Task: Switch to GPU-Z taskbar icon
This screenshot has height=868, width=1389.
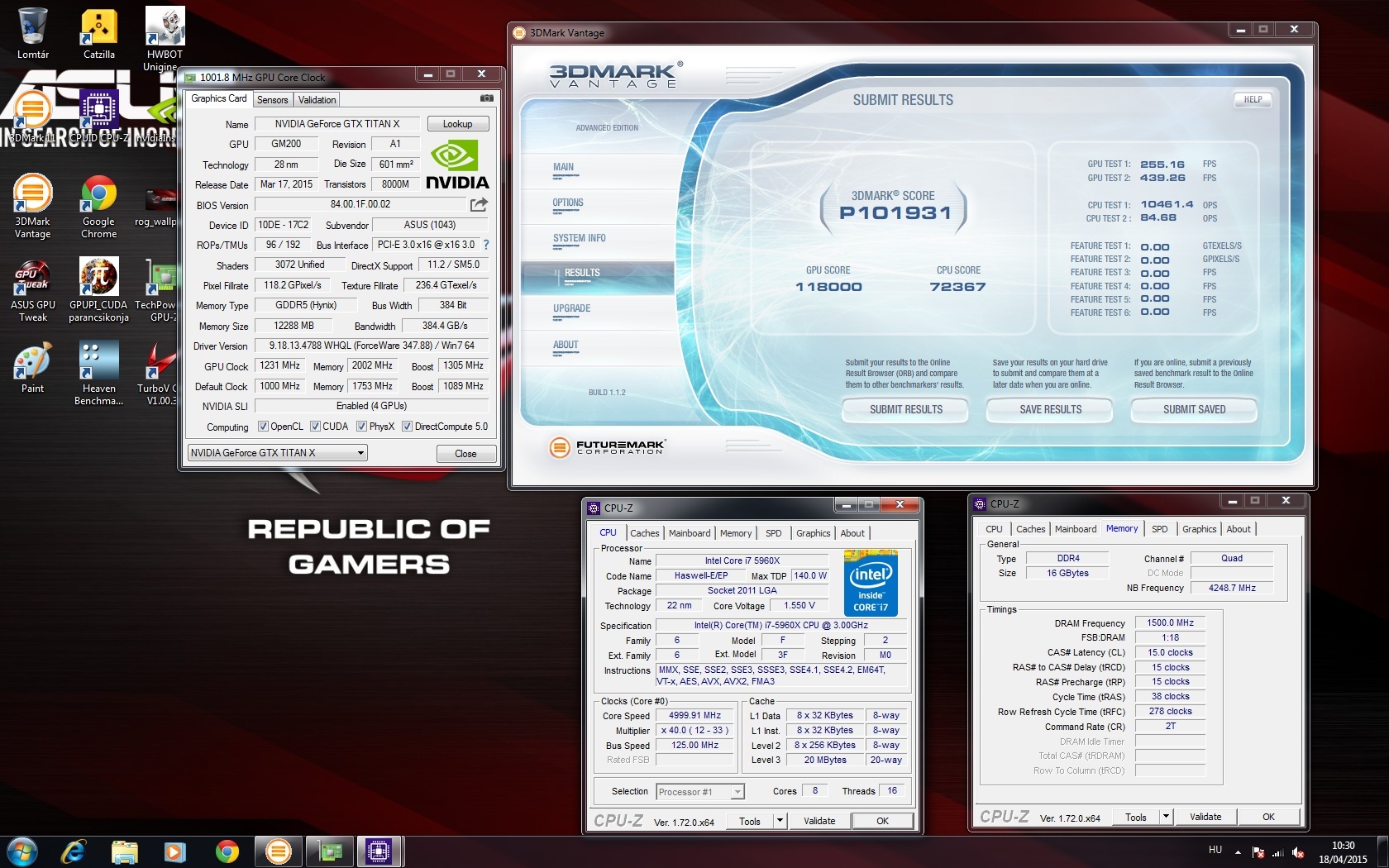Action: click(329, 851)
